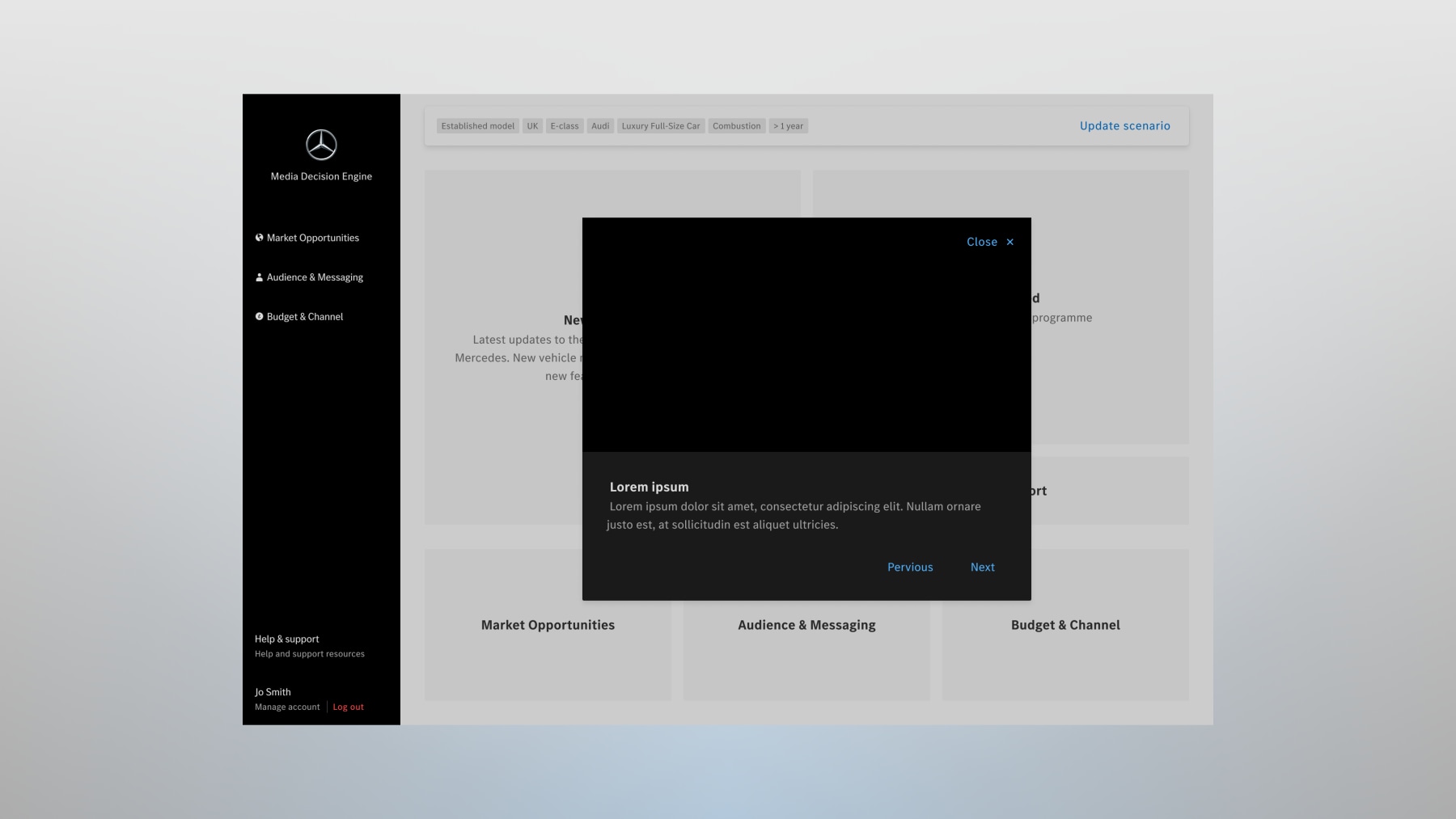Select the Combustion tag
This screenshot has width=1456, height=819.
tap(736, 126)
